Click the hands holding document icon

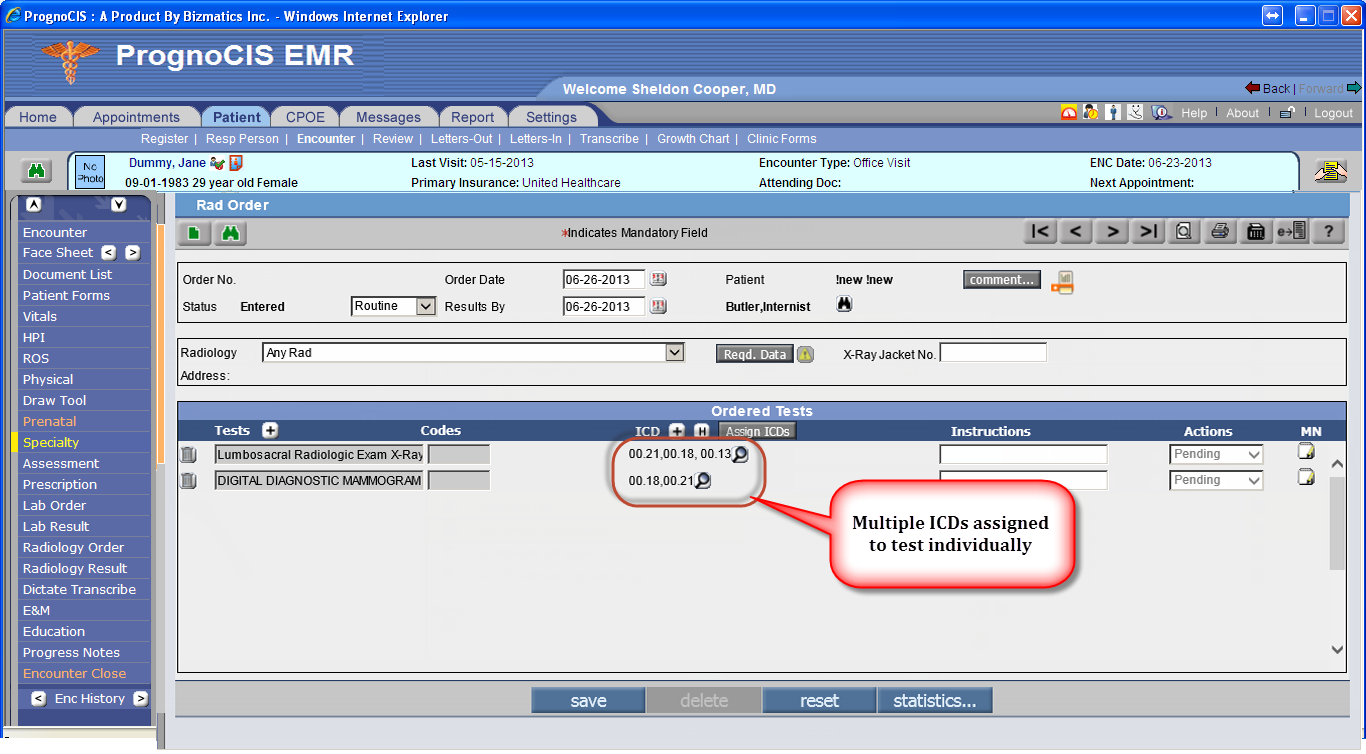point(1331,171)
